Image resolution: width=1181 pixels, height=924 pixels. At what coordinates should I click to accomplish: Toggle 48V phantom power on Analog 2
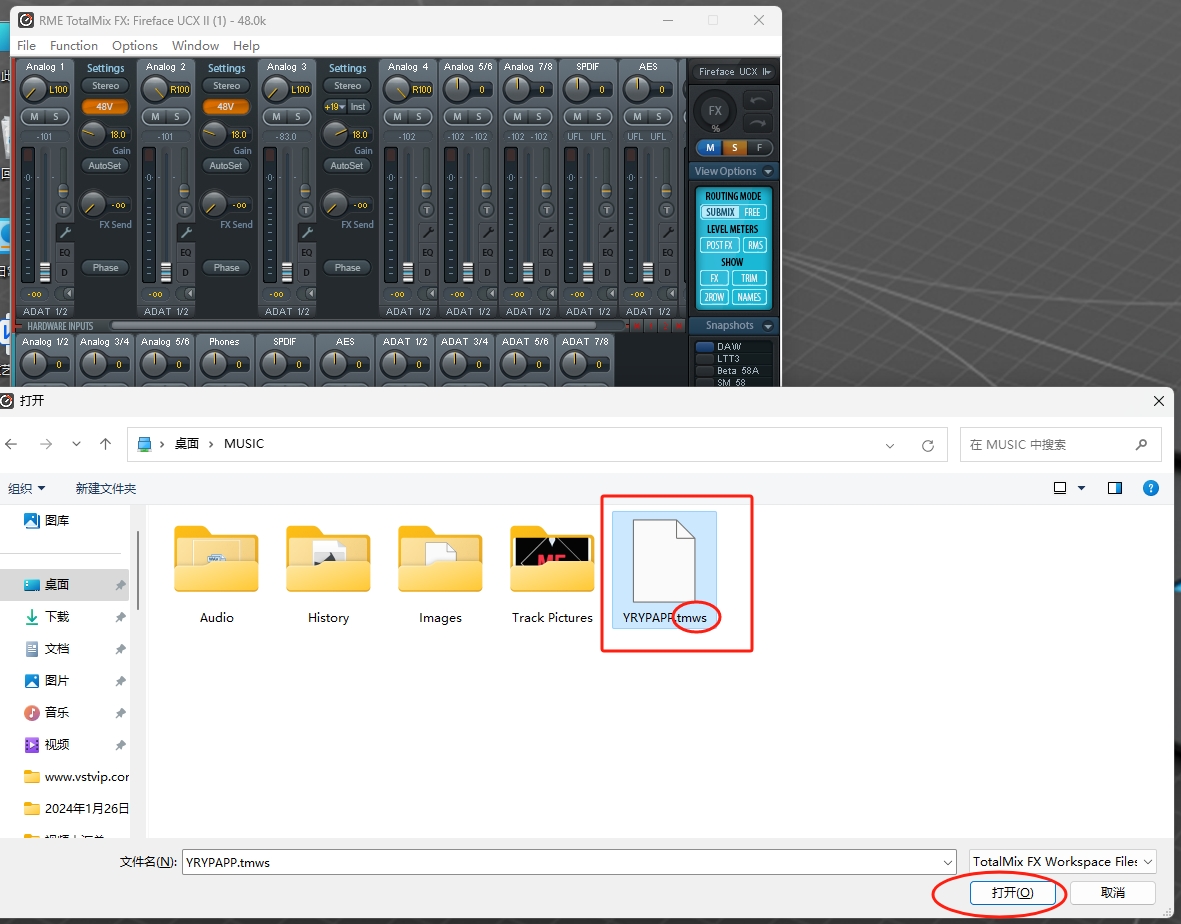226,107
